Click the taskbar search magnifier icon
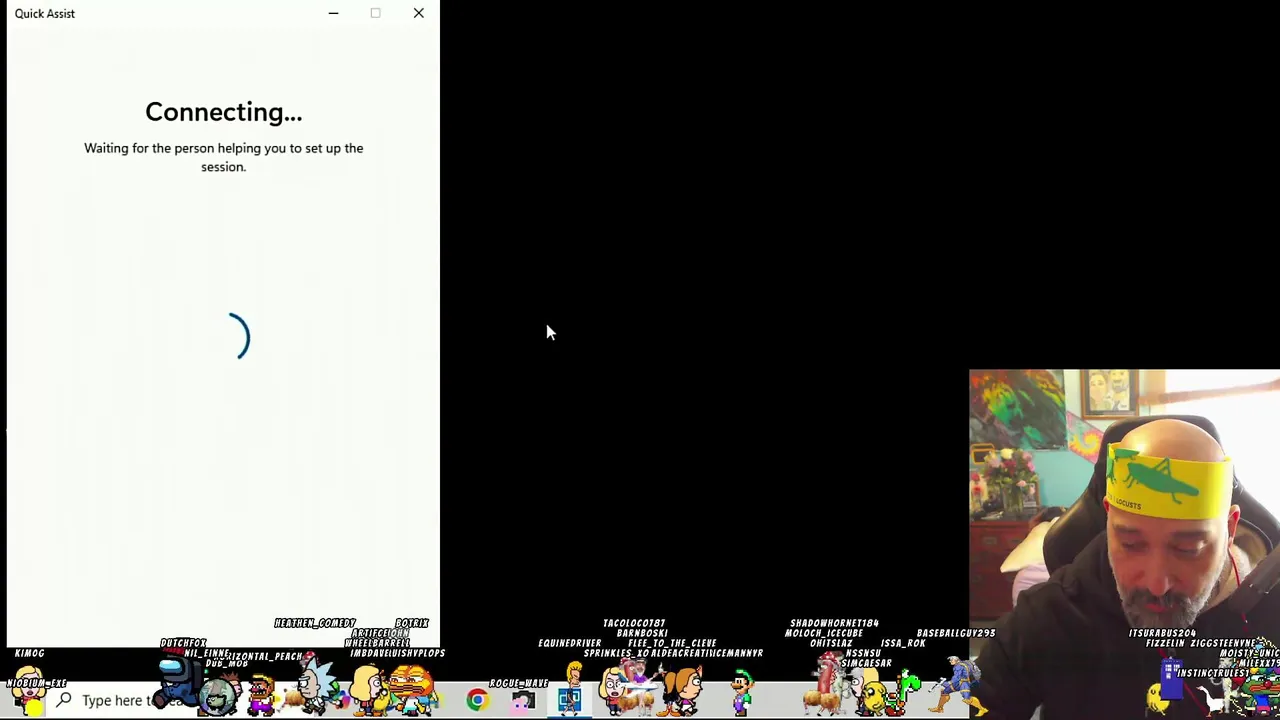Viewport: 1280px width, 720px height. click(64, 700)
